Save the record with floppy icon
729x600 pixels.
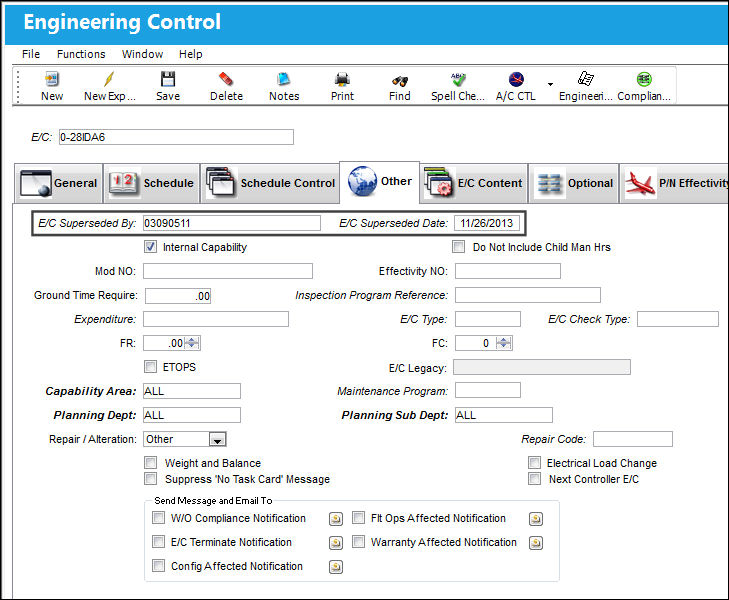pyautogui.click(x=167, y=79)
